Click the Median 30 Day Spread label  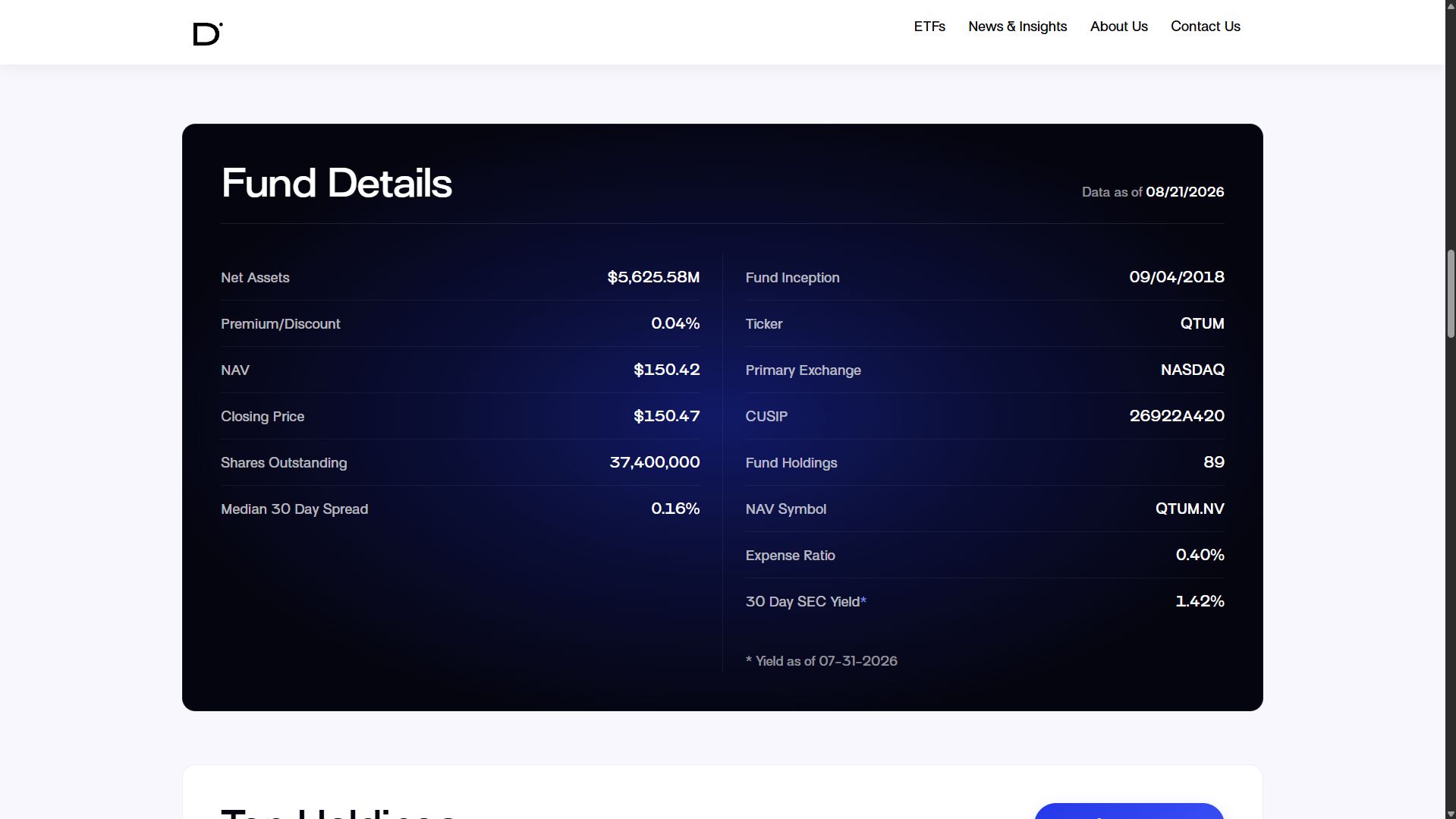click(x=294, y=509)
